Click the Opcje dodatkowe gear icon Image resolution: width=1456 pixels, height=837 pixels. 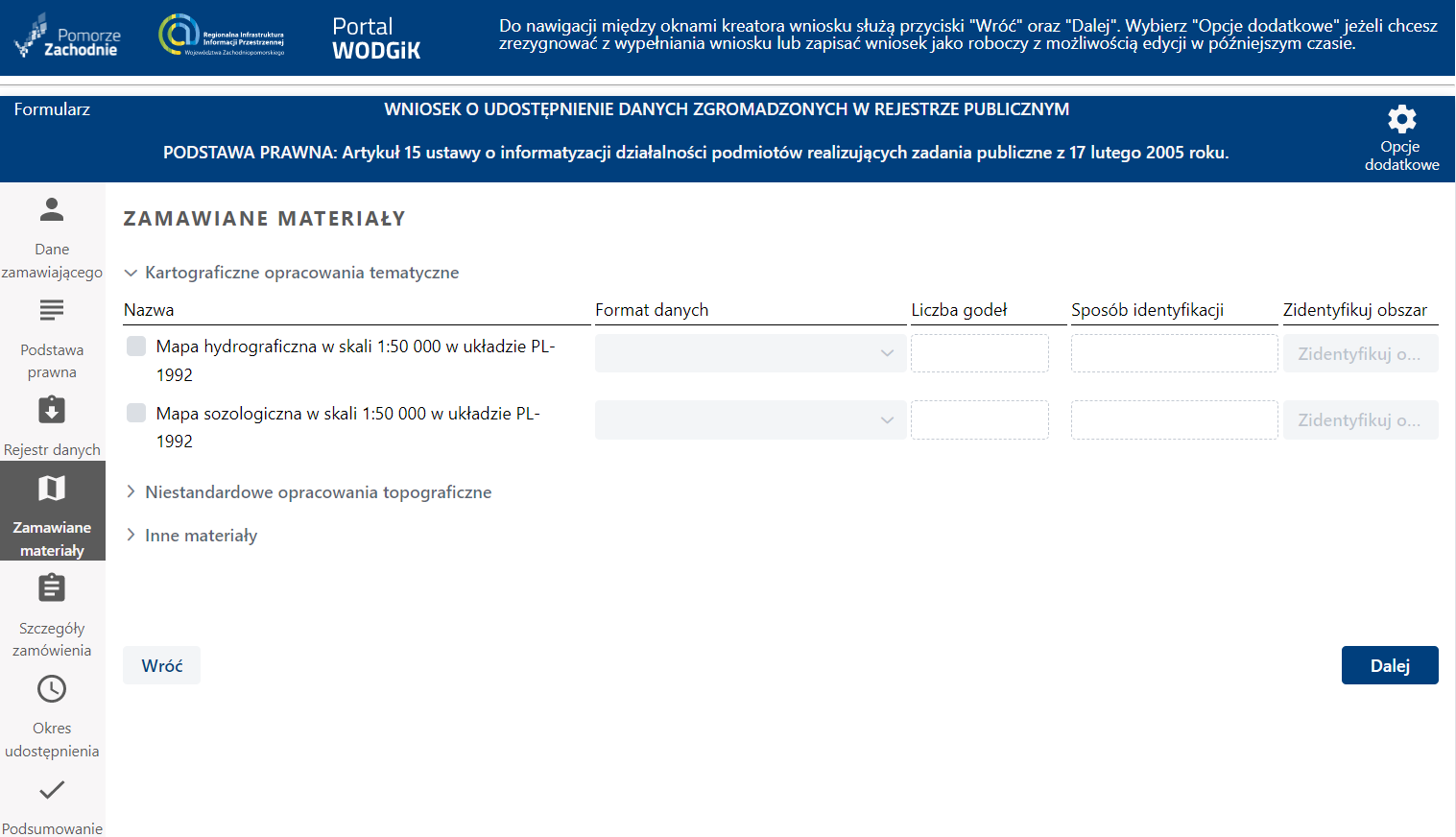coord(1401,119)
